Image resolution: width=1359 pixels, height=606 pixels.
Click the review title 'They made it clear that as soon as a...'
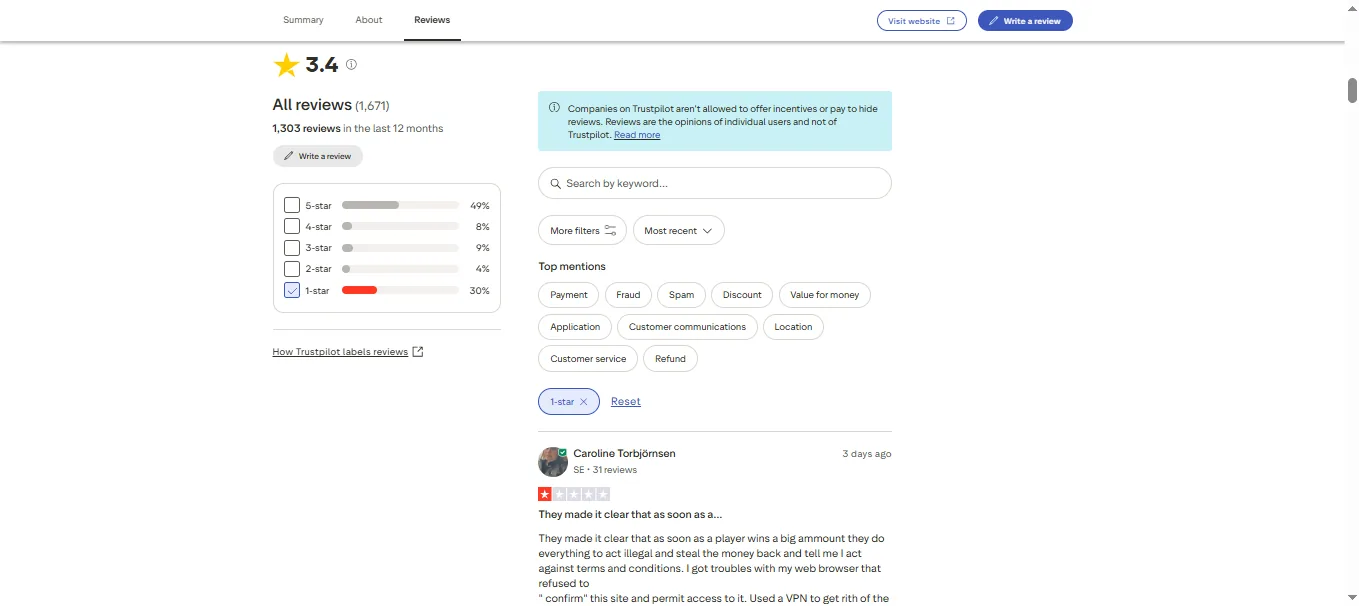pyautogui.click(x=630, y=515)
